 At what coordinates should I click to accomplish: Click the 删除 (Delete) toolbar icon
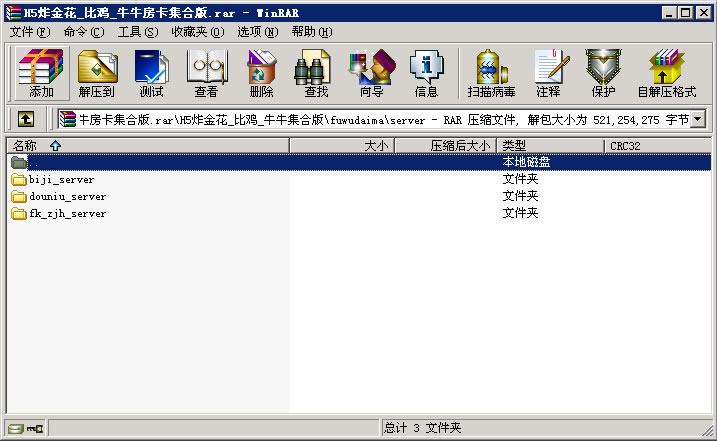[261, 73]
